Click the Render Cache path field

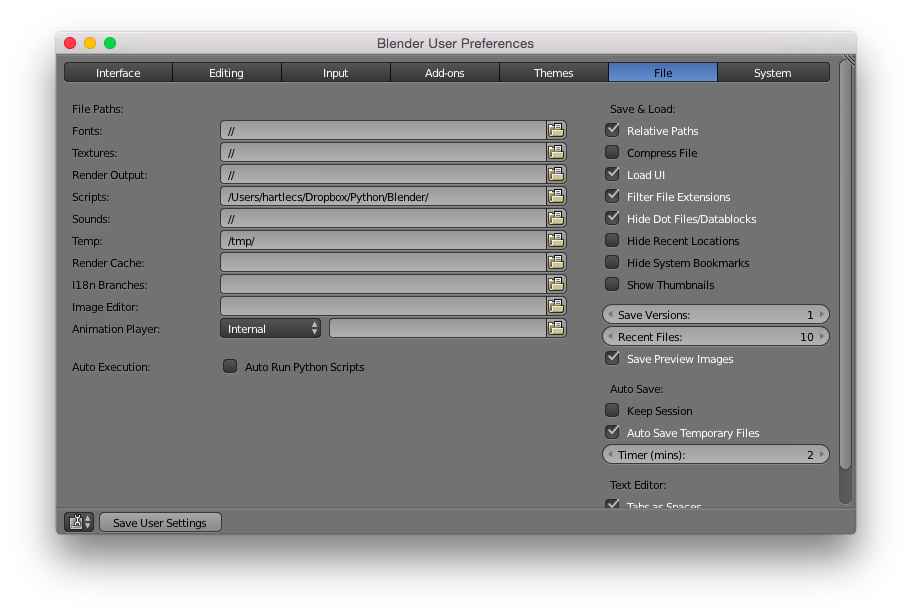coord(383,262)
